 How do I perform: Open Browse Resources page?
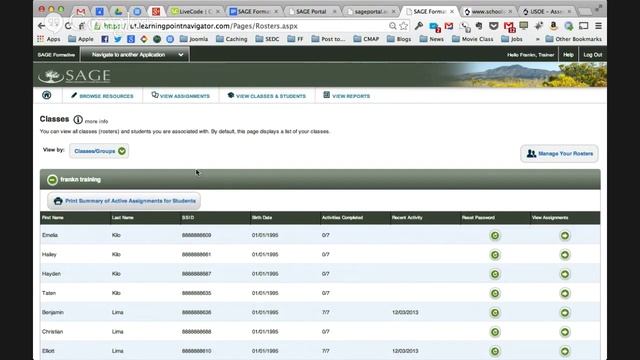[102, 96]
